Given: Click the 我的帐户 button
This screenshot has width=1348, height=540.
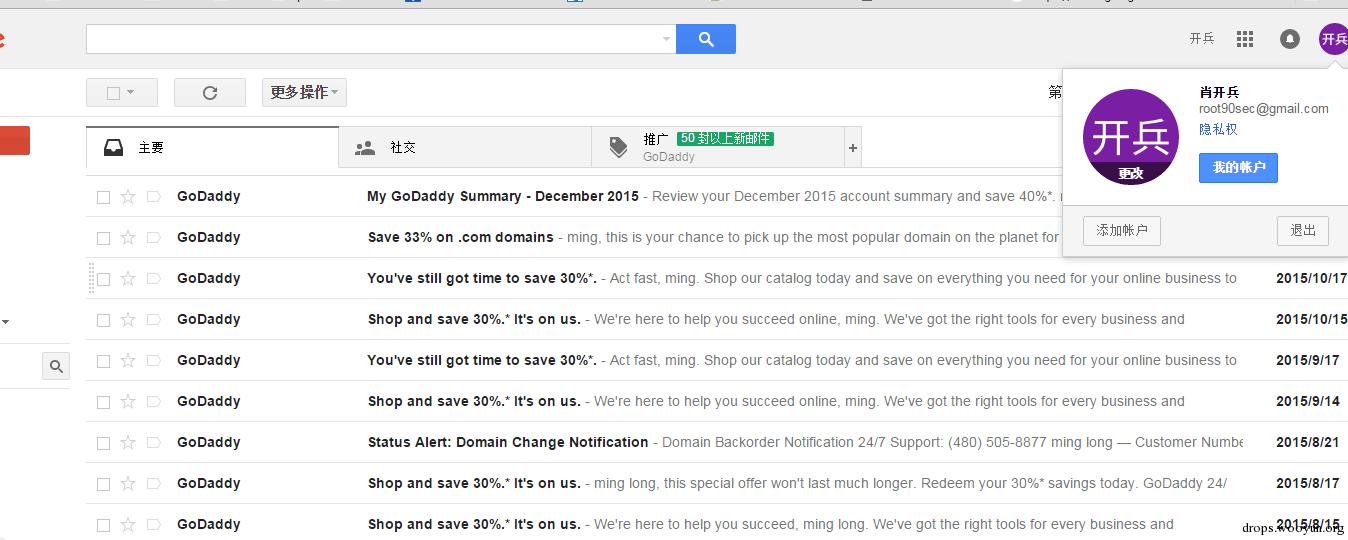Looking at the screenshot, I should click(x=1238, y=168).
